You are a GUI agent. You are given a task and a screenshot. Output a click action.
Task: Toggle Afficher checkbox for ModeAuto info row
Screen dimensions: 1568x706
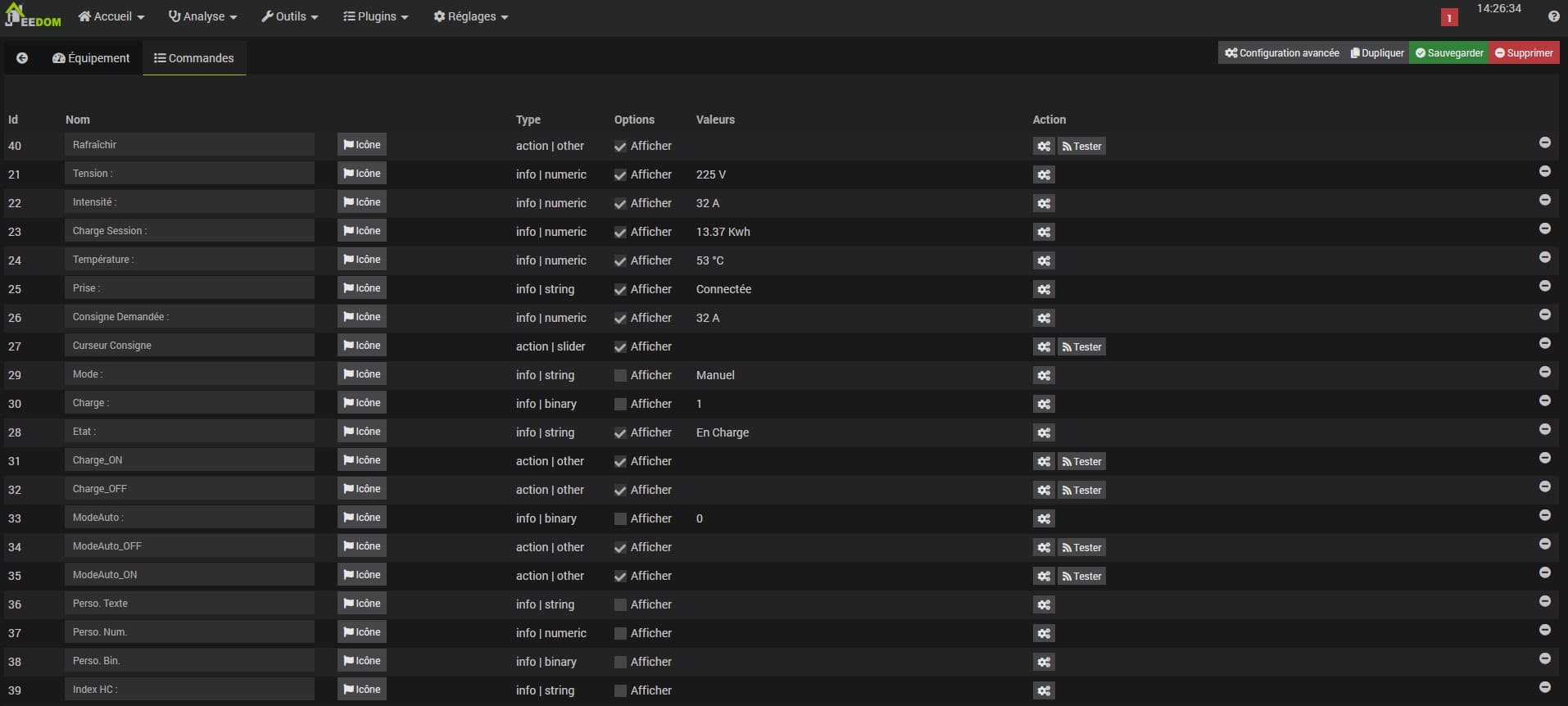[620, 519]
